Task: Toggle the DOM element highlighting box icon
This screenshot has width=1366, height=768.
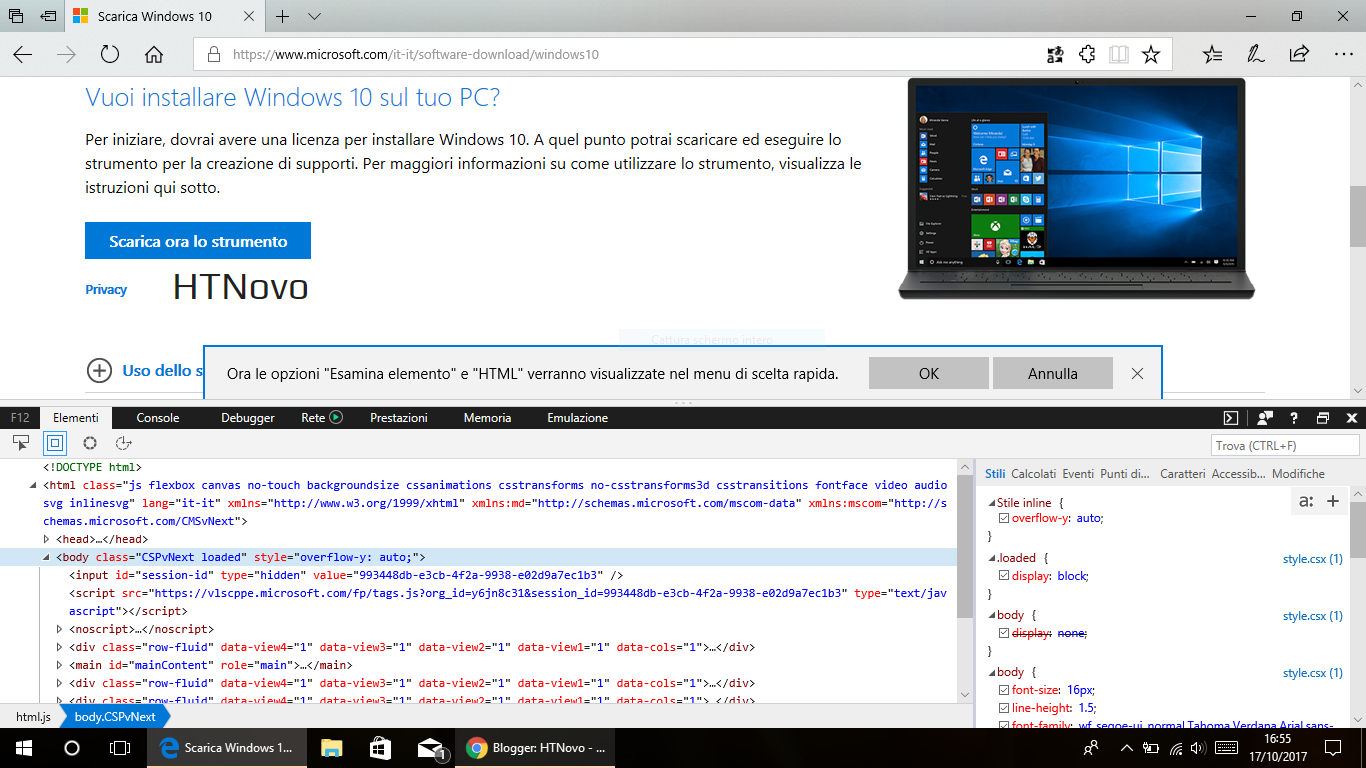Action: click(x=55, y=442)
